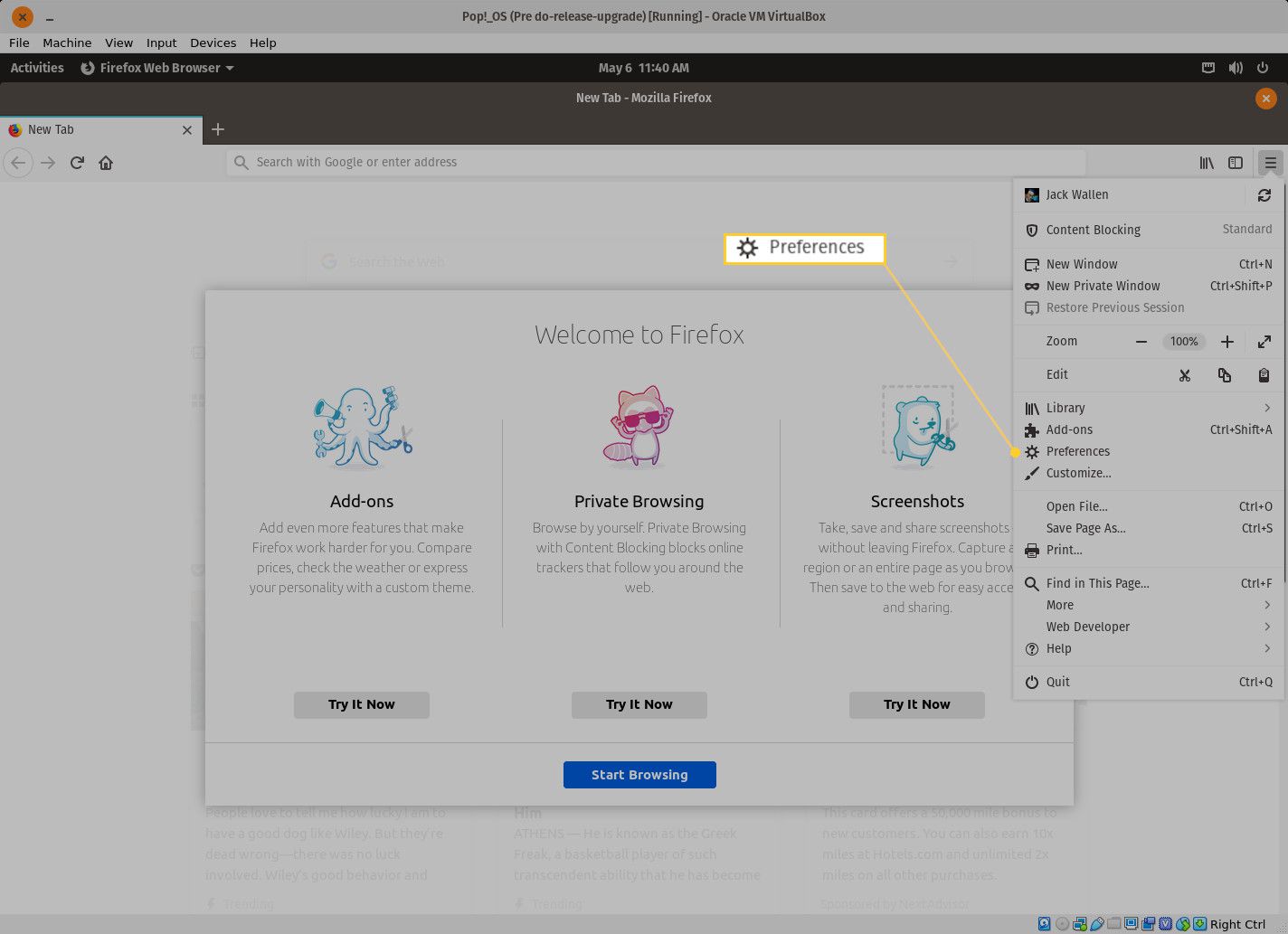The width and height of the screenshot is (1288, 934).
Task: Open the Firefox hamburger menu button
Action: 1270,163
